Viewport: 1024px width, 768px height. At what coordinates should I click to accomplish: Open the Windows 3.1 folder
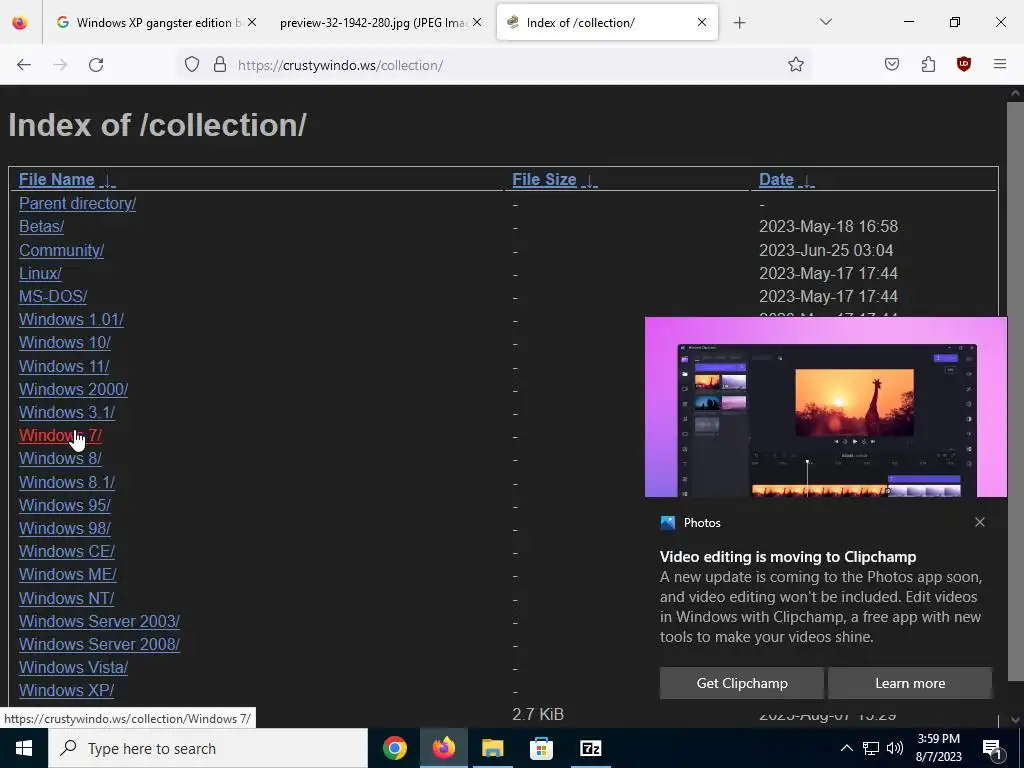(x=67, y=413)
